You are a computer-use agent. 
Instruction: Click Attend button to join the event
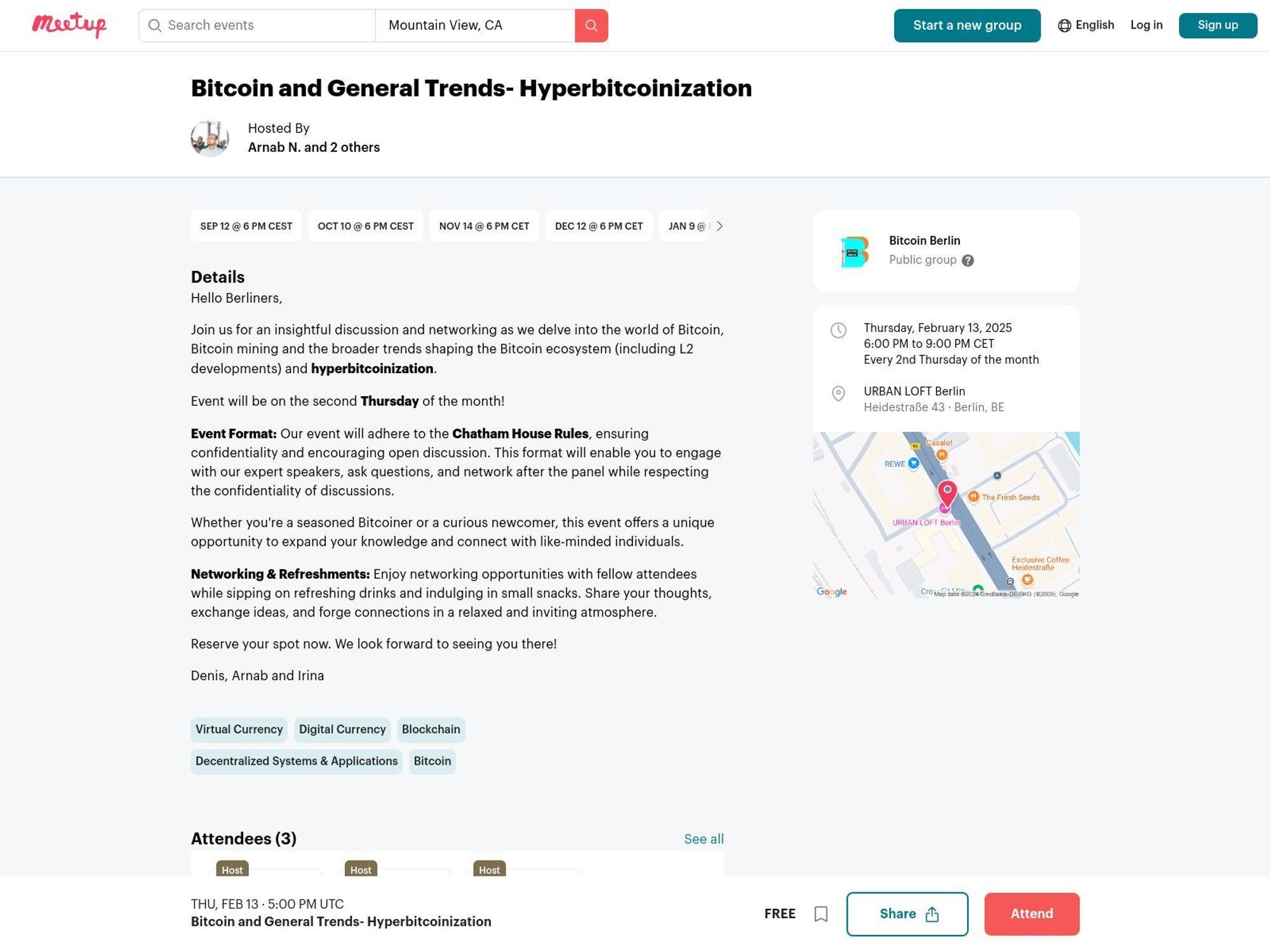click(1031, 914)
